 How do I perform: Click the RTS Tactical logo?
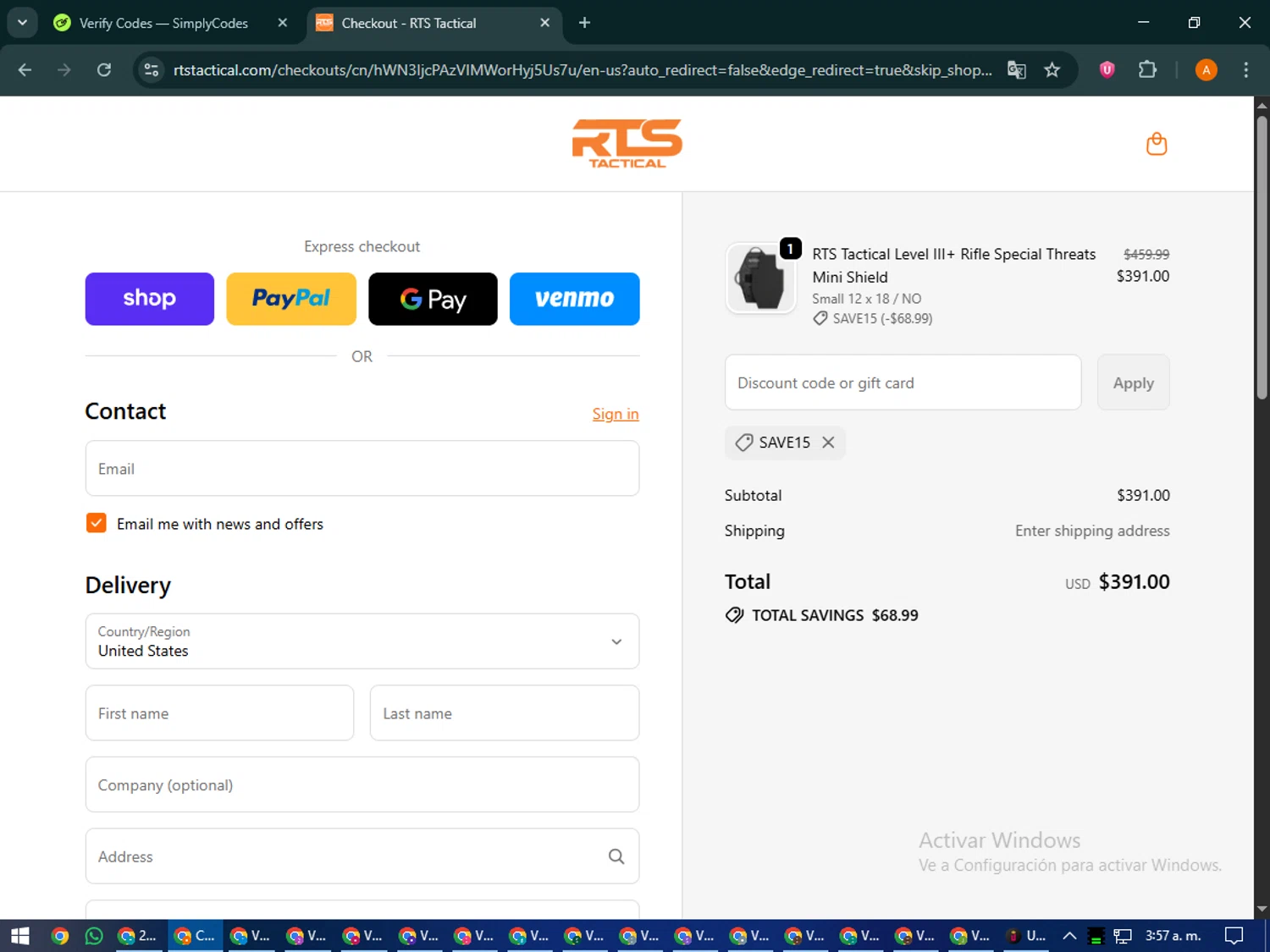pos(627,143)
